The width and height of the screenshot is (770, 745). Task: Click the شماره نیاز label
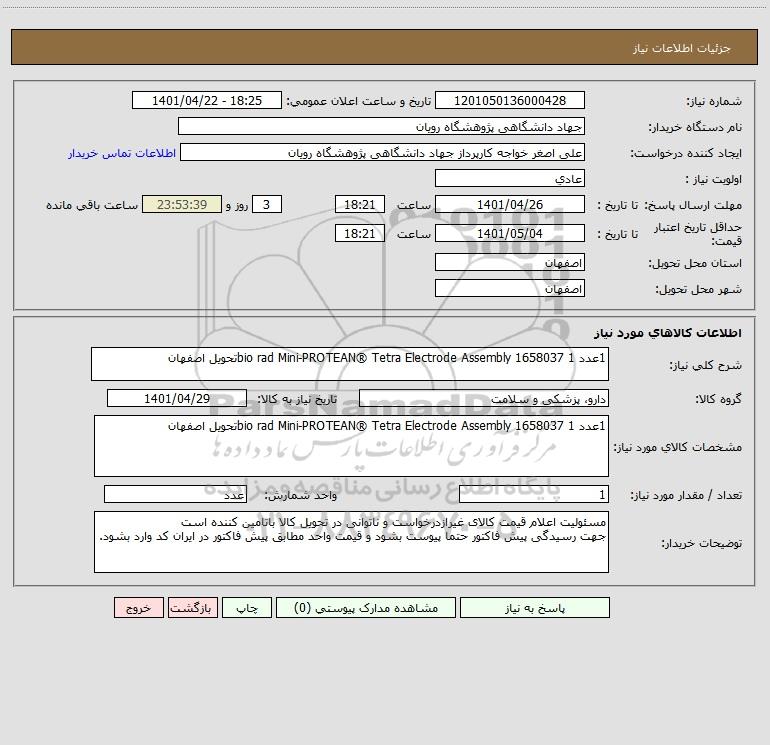pos(714,102)
